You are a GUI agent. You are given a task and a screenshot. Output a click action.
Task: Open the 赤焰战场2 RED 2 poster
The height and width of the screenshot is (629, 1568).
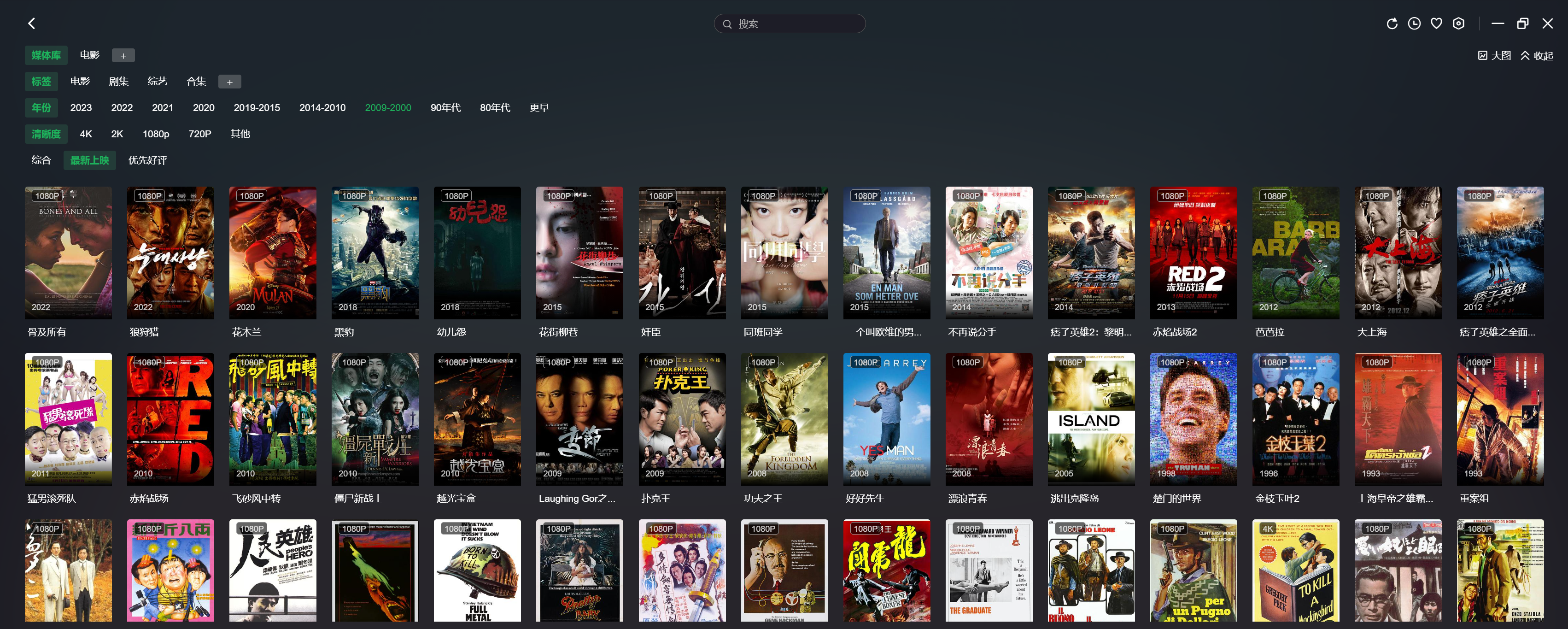[x=1194, y=253]
